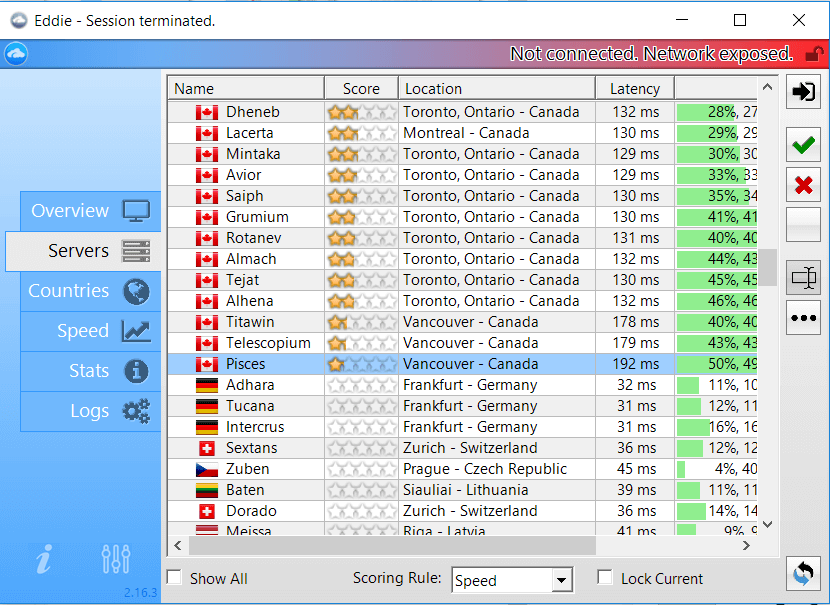830x605 pixels.
Task: Add server to allowlist with green checkmark
Action: pyautogui.click(x=804, y=145)
